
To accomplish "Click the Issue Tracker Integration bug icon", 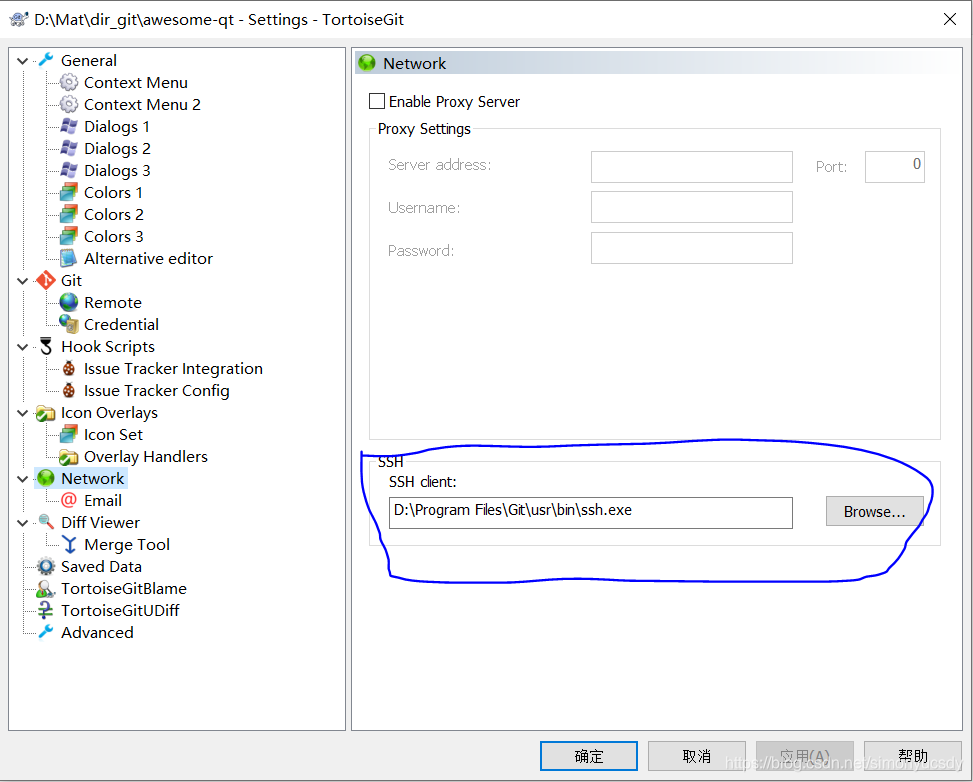I will [67, 368].
